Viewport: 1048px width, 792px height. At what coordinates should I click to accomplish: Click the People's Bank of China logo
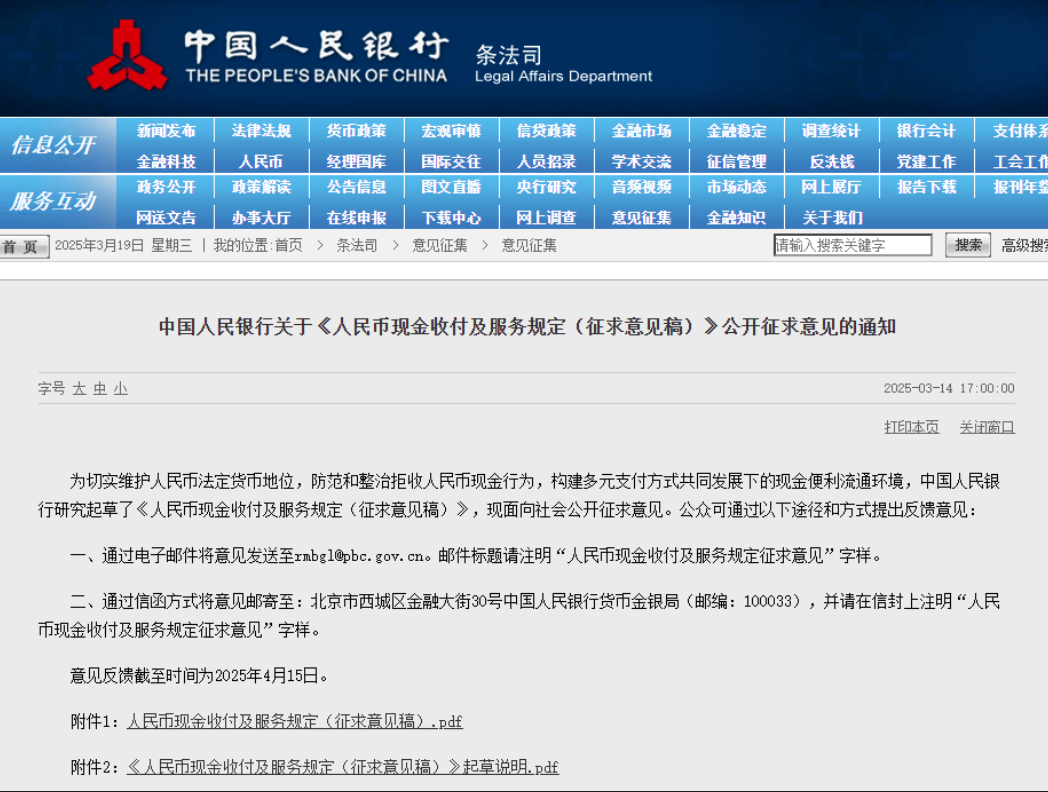(127, 56)
